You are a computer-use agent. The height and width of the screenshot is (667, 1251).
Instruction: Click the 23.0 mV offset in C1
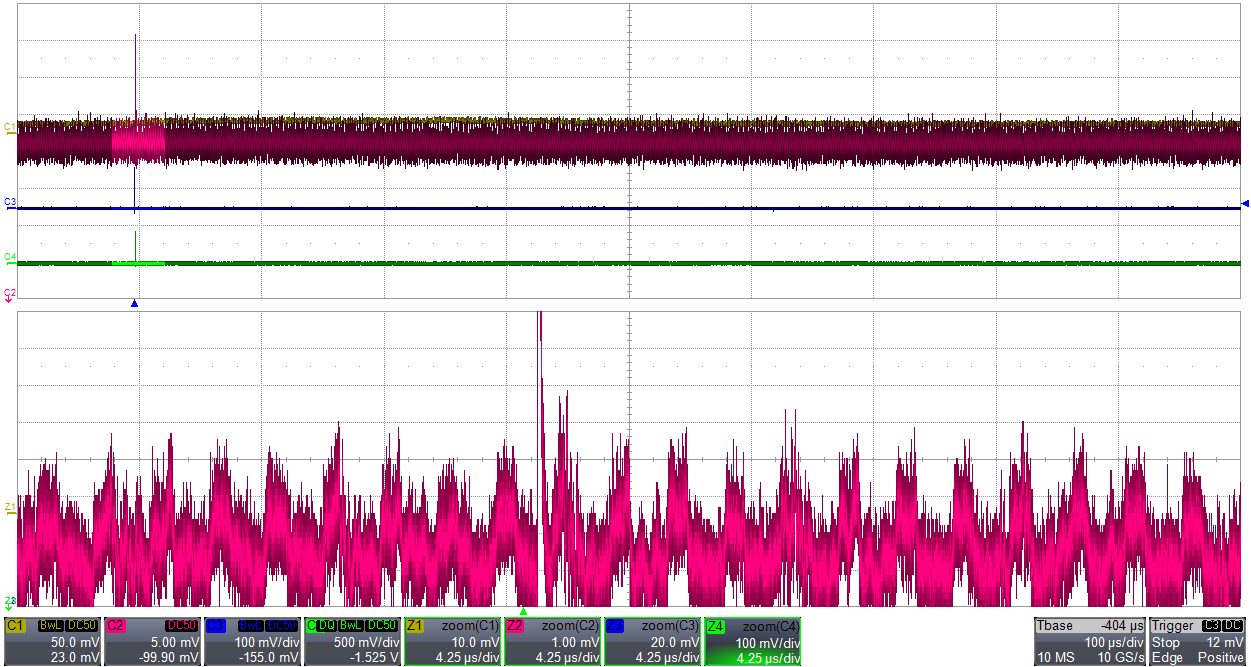[75, 657]
